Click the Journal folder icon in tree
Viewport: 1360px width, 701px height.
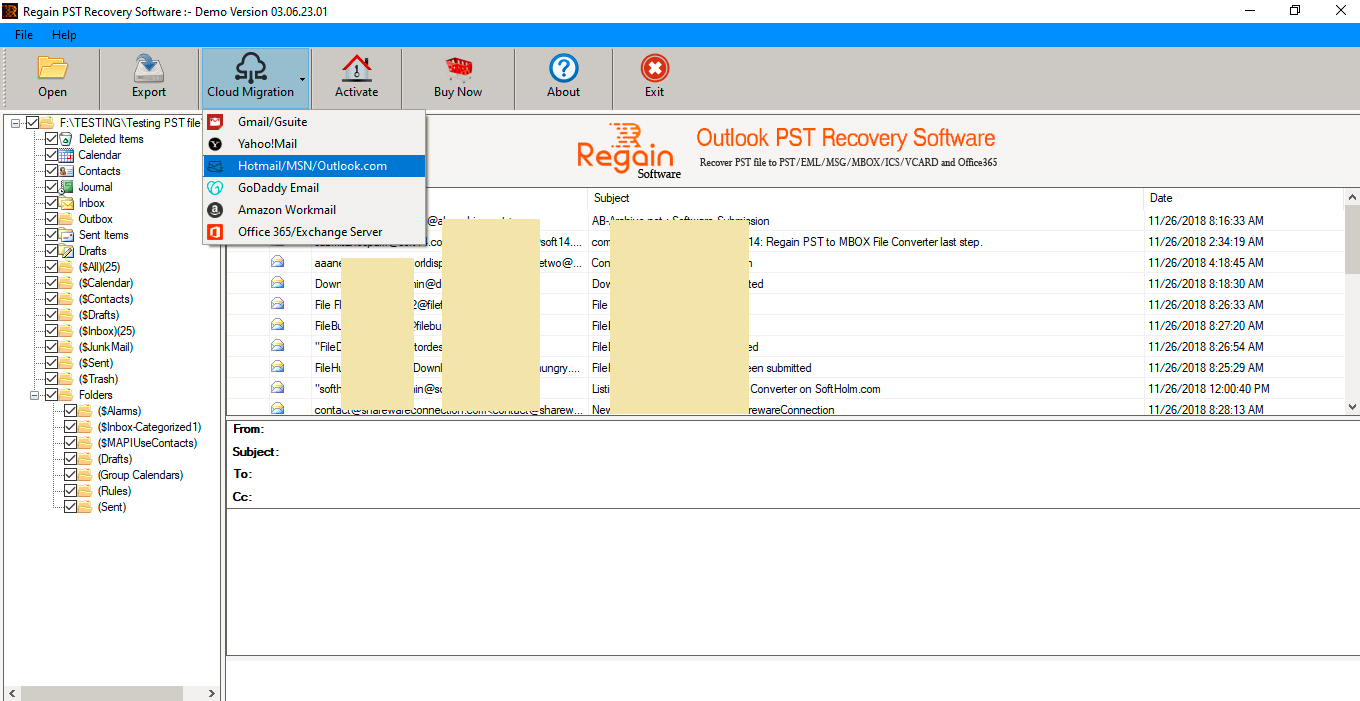click(x=68, y=187)
